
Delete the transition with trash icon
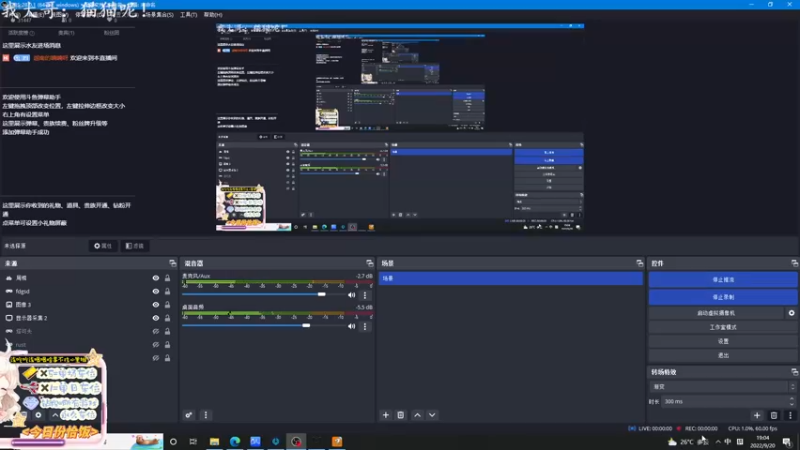774,415
